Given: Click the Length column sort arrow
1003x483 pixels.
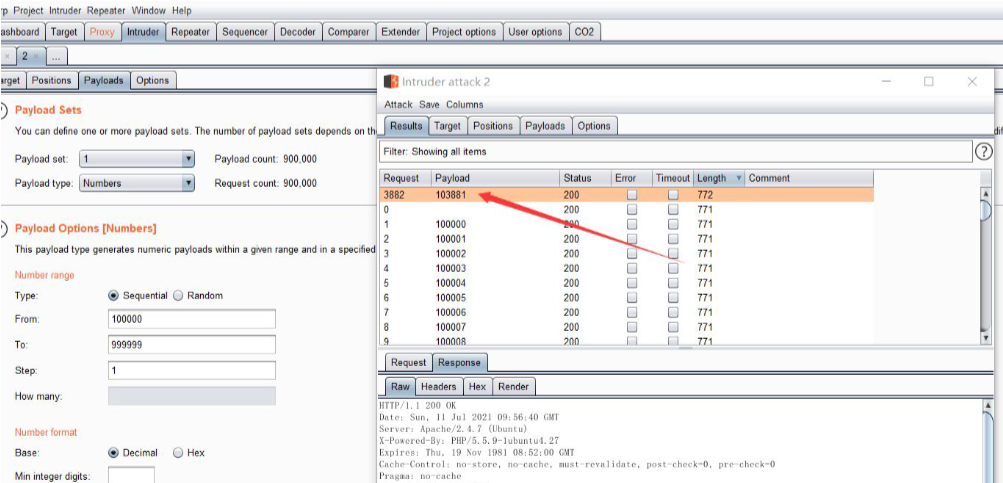Looking at the screenshot, I should (739, 178).
